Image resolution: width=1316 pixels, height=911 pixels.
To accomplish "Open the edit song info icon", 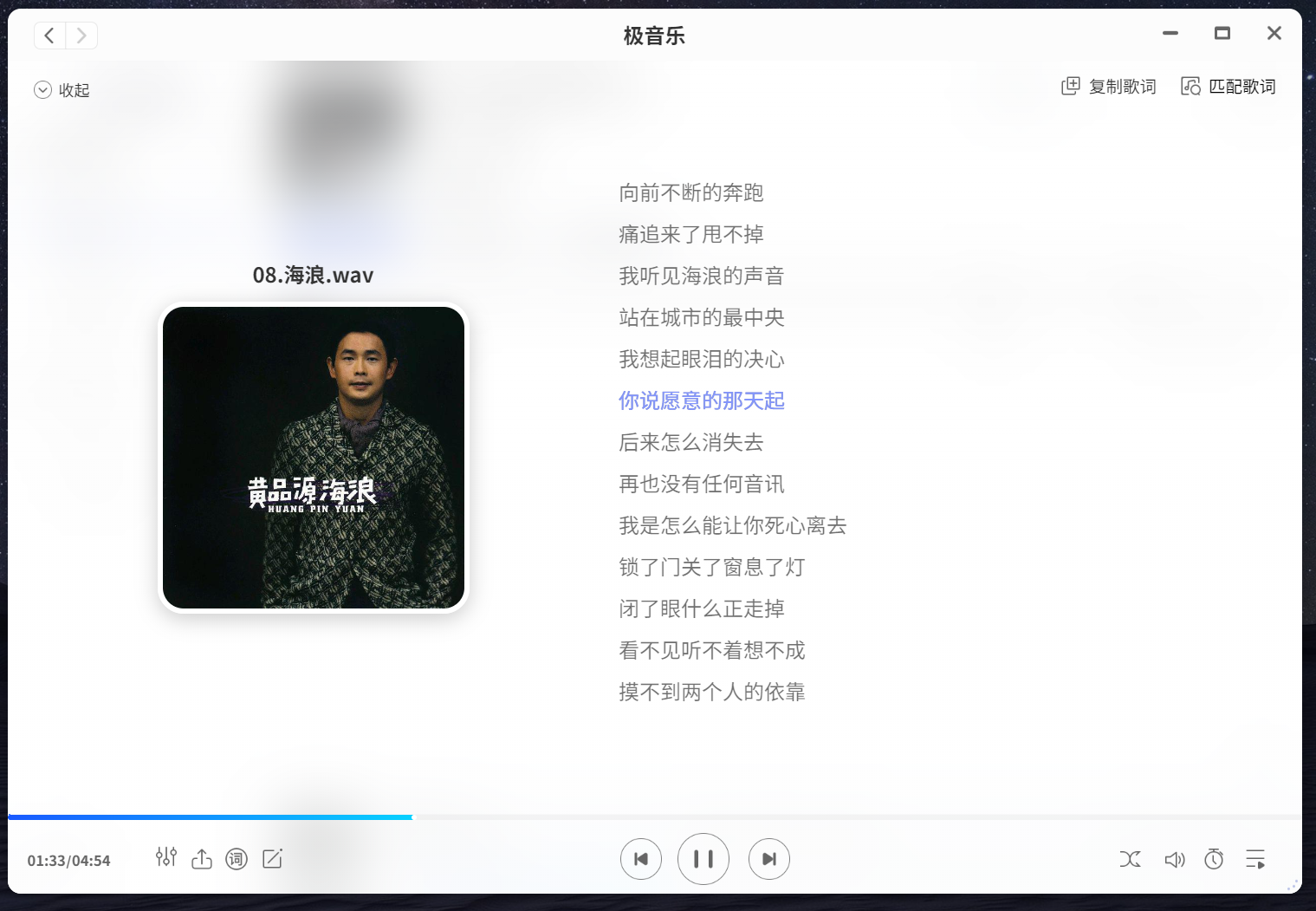I will tap(272, 859).
